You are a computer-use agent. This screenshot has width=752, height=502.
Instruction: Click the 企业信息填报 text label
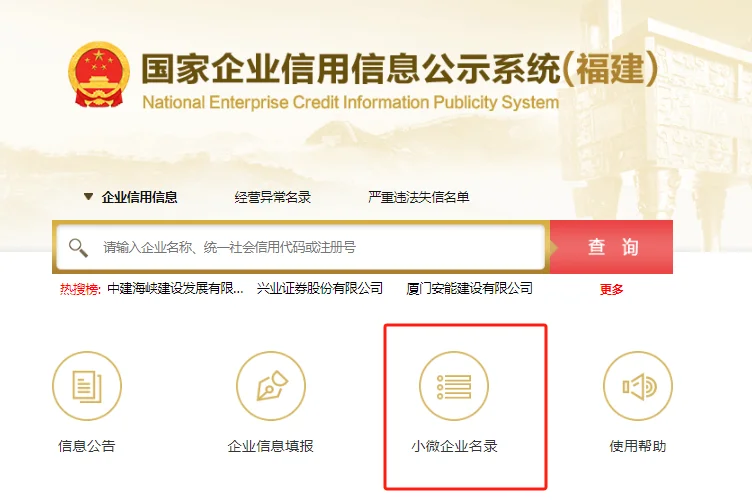pos(270,446)
